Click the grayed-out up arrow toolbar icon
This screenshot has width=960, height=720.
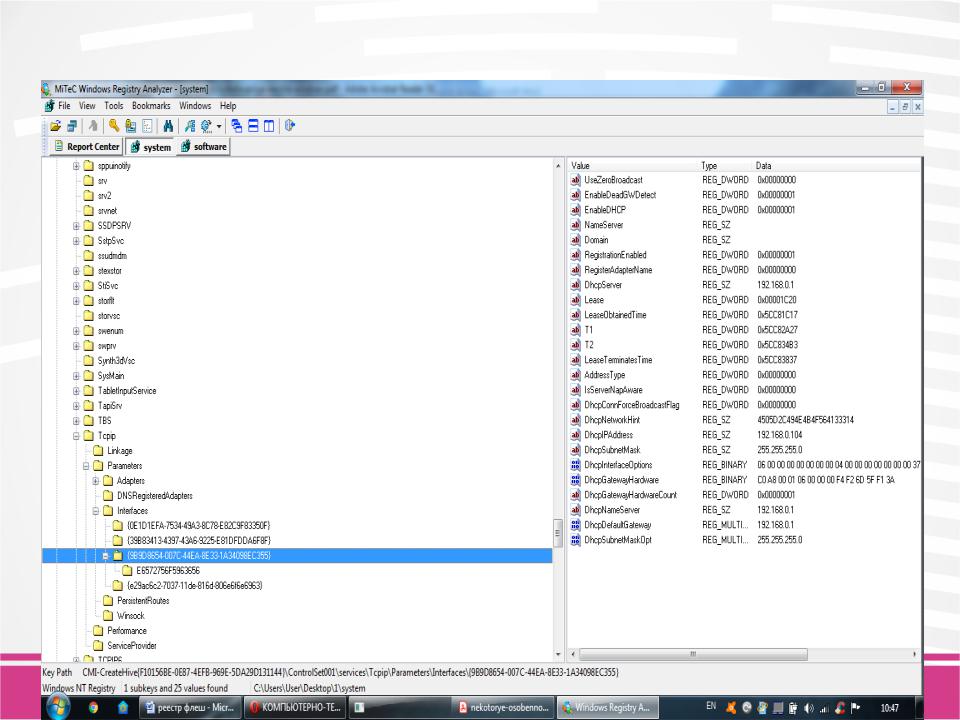[93, 126]
